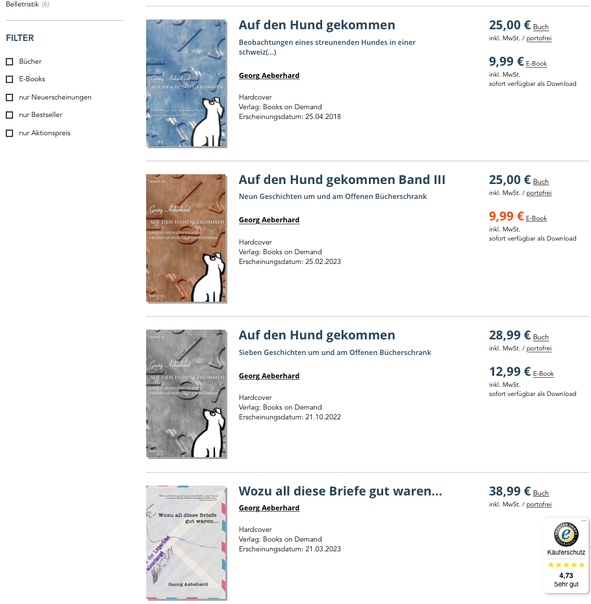Viewport: 591px width, 604px height.
Task: Open the Belletristik category
Action: tap(22, 5)
